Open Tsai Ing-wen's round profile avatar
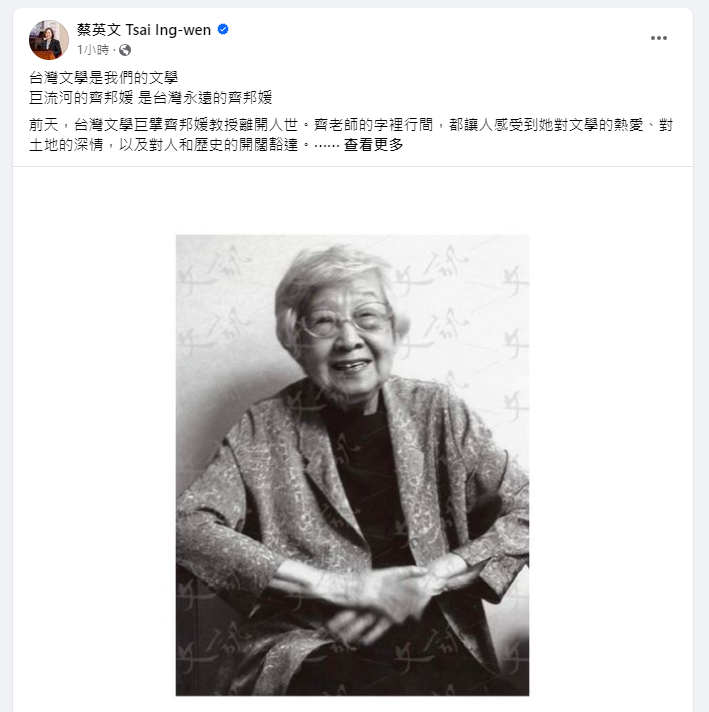 49,40
